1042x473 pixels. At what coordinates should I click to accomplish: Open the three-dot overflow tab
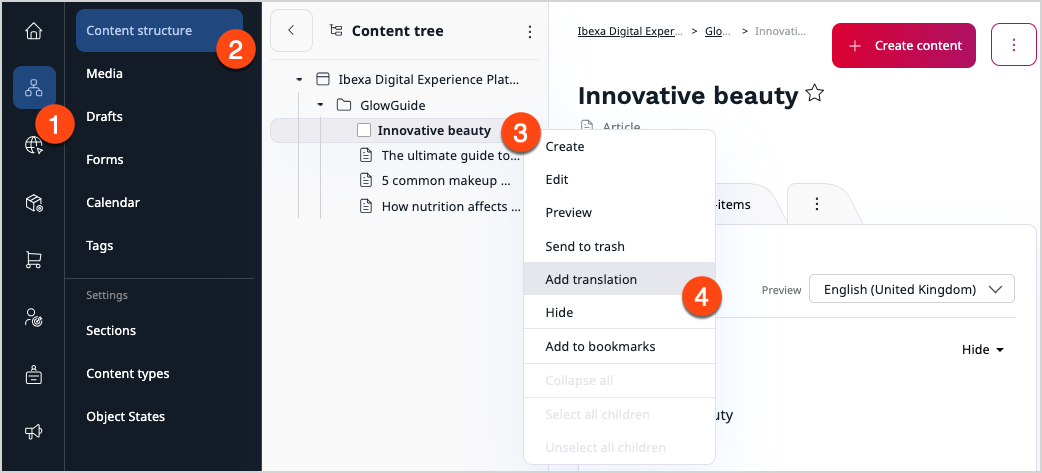[x=817, y=204]
